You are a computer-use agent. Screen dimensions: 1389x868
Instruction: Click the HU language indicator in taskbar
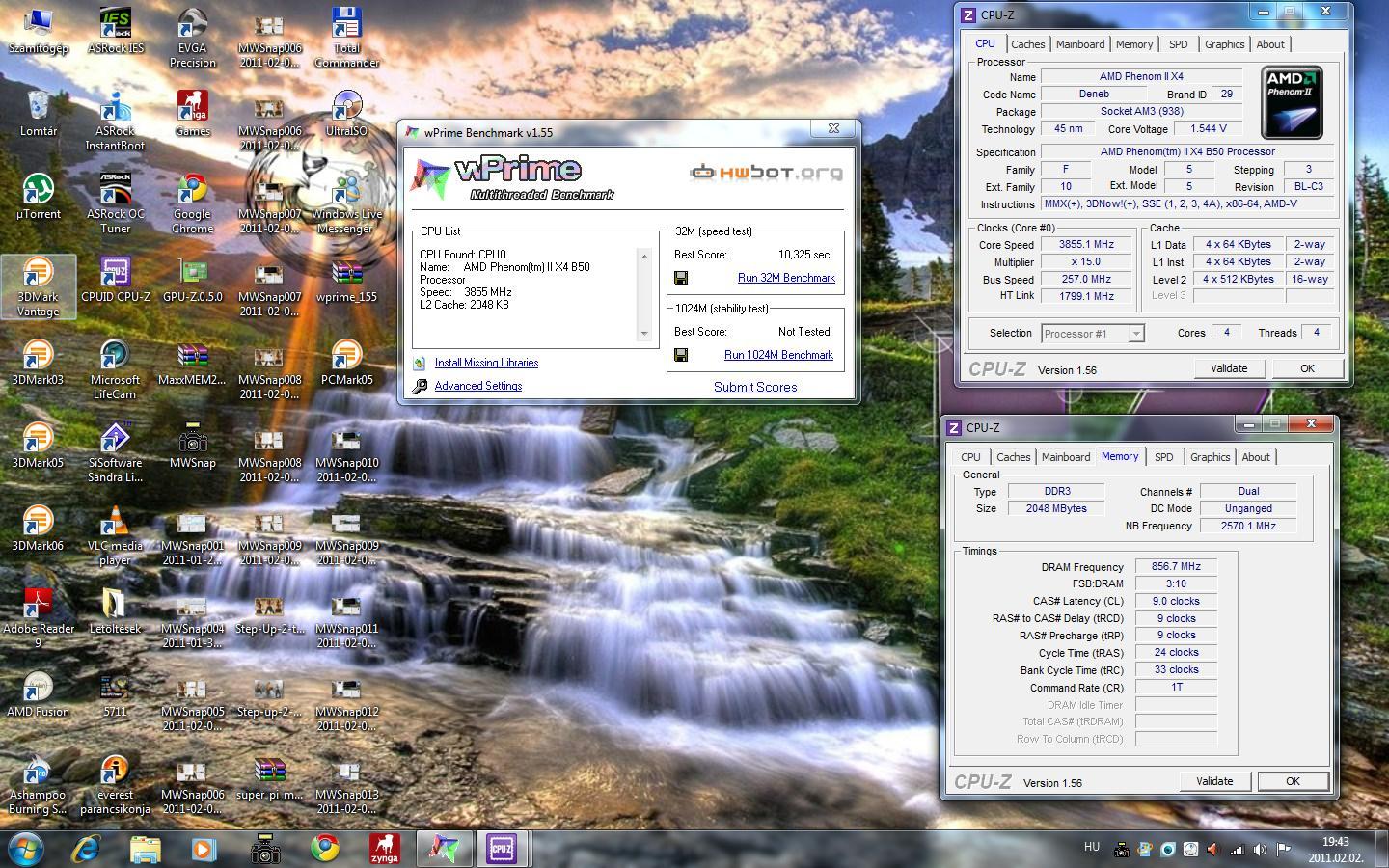click(x=1092, y=847)
